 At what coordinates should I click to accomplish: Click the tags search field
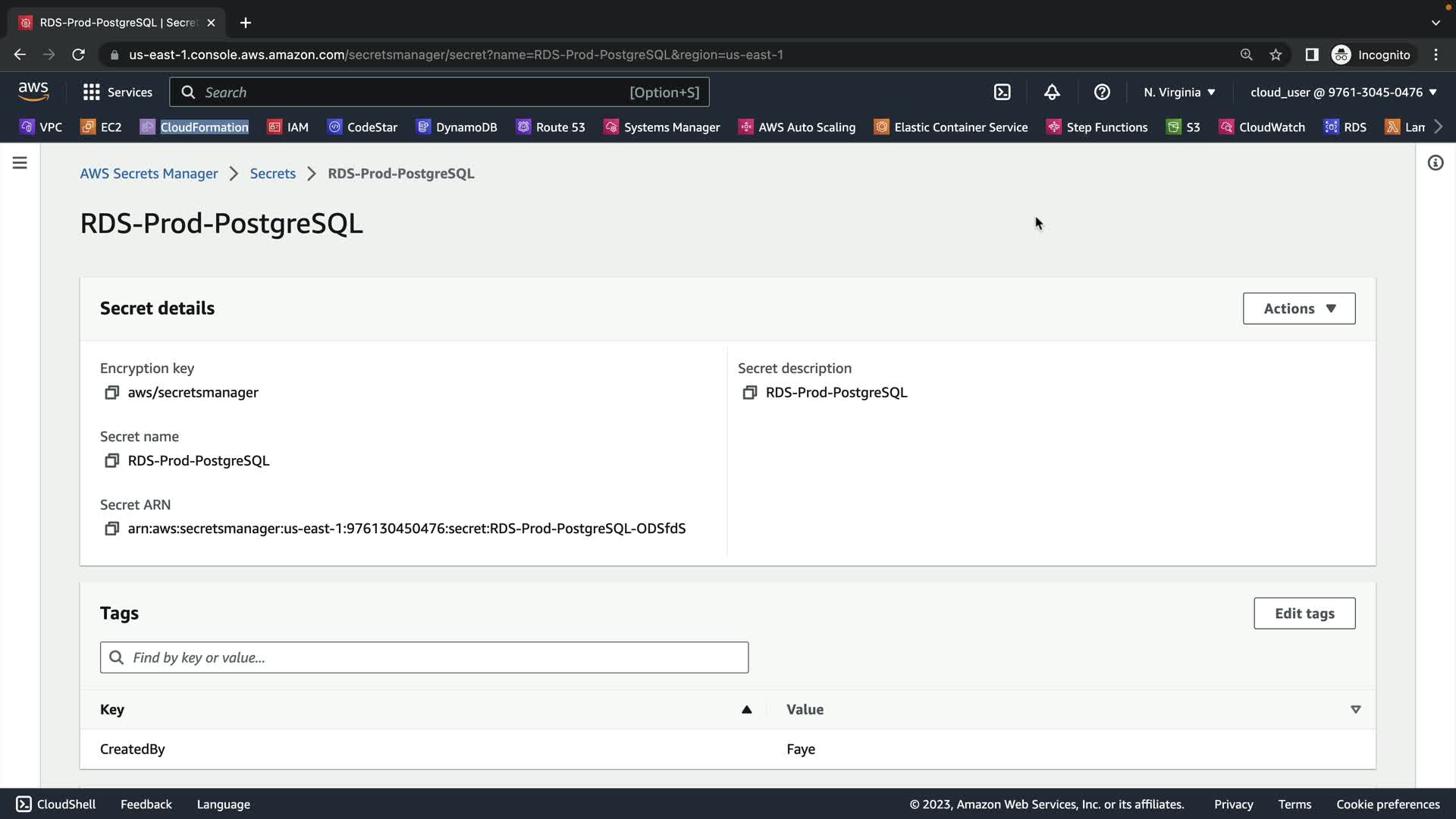(424, 657)
